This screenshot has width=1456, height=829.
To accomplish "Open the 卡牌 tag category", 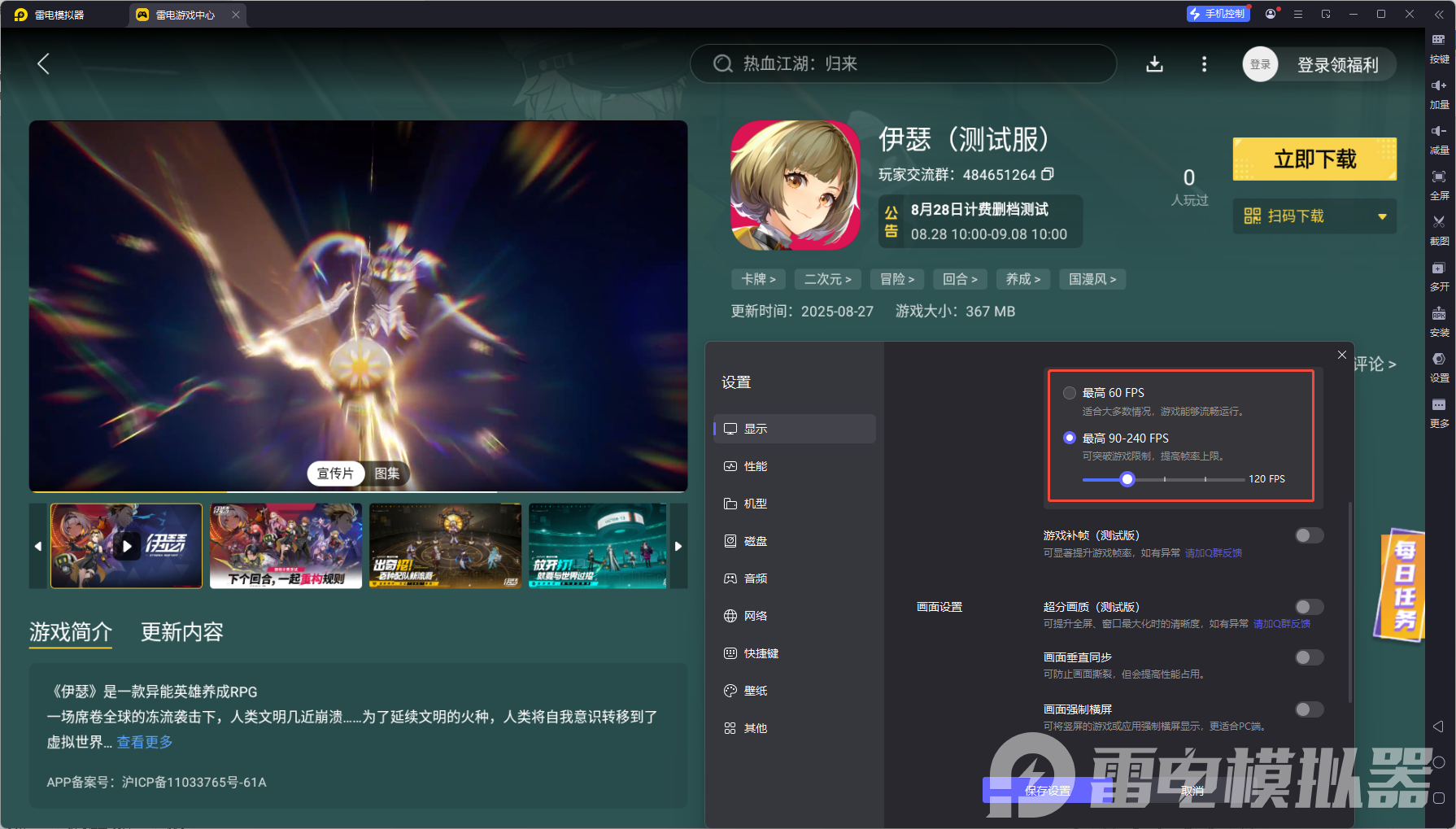I will [x=758, y=279].
